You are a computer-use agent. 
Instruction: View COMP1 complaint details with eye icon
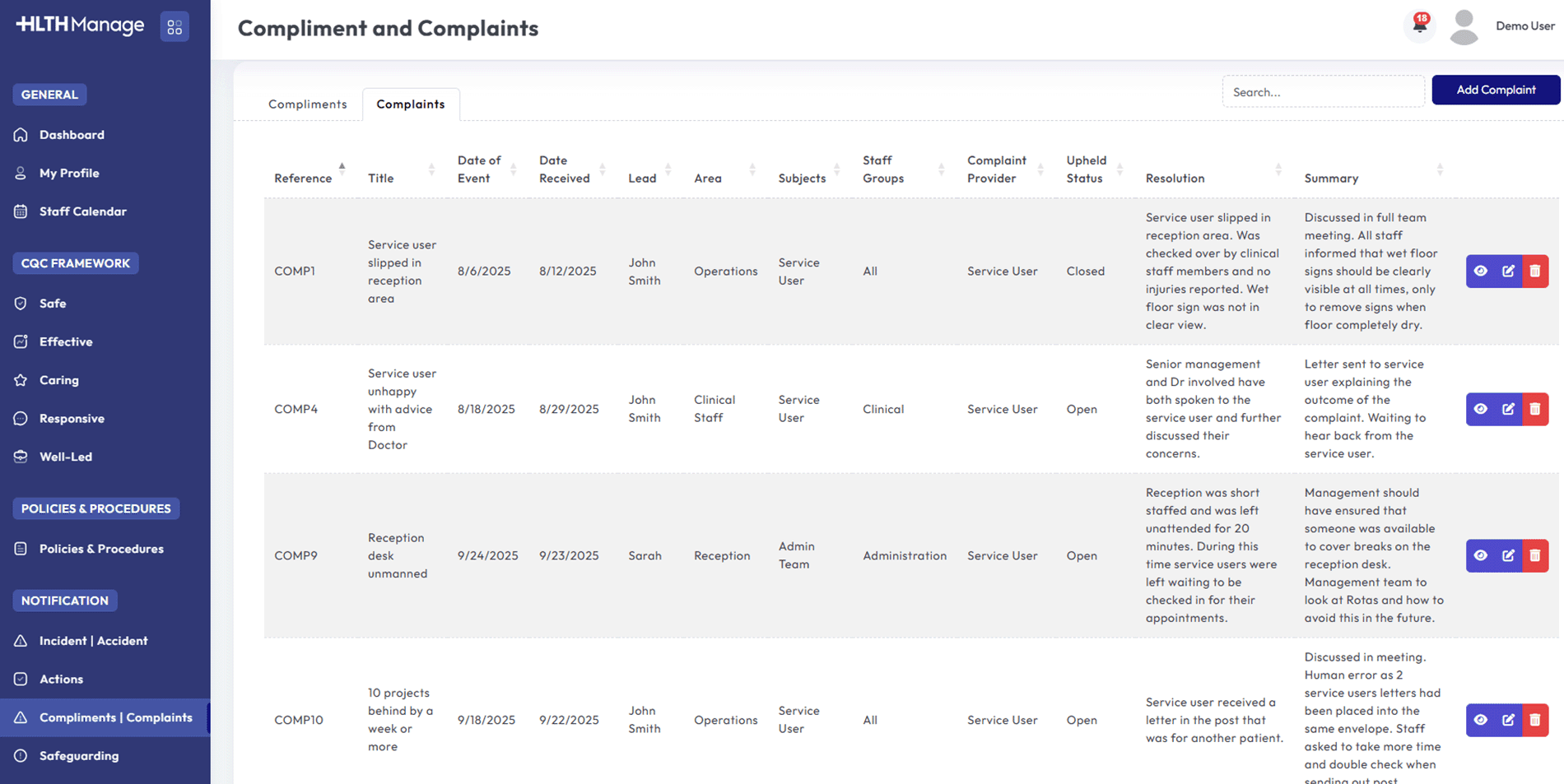pos(1480,271)
